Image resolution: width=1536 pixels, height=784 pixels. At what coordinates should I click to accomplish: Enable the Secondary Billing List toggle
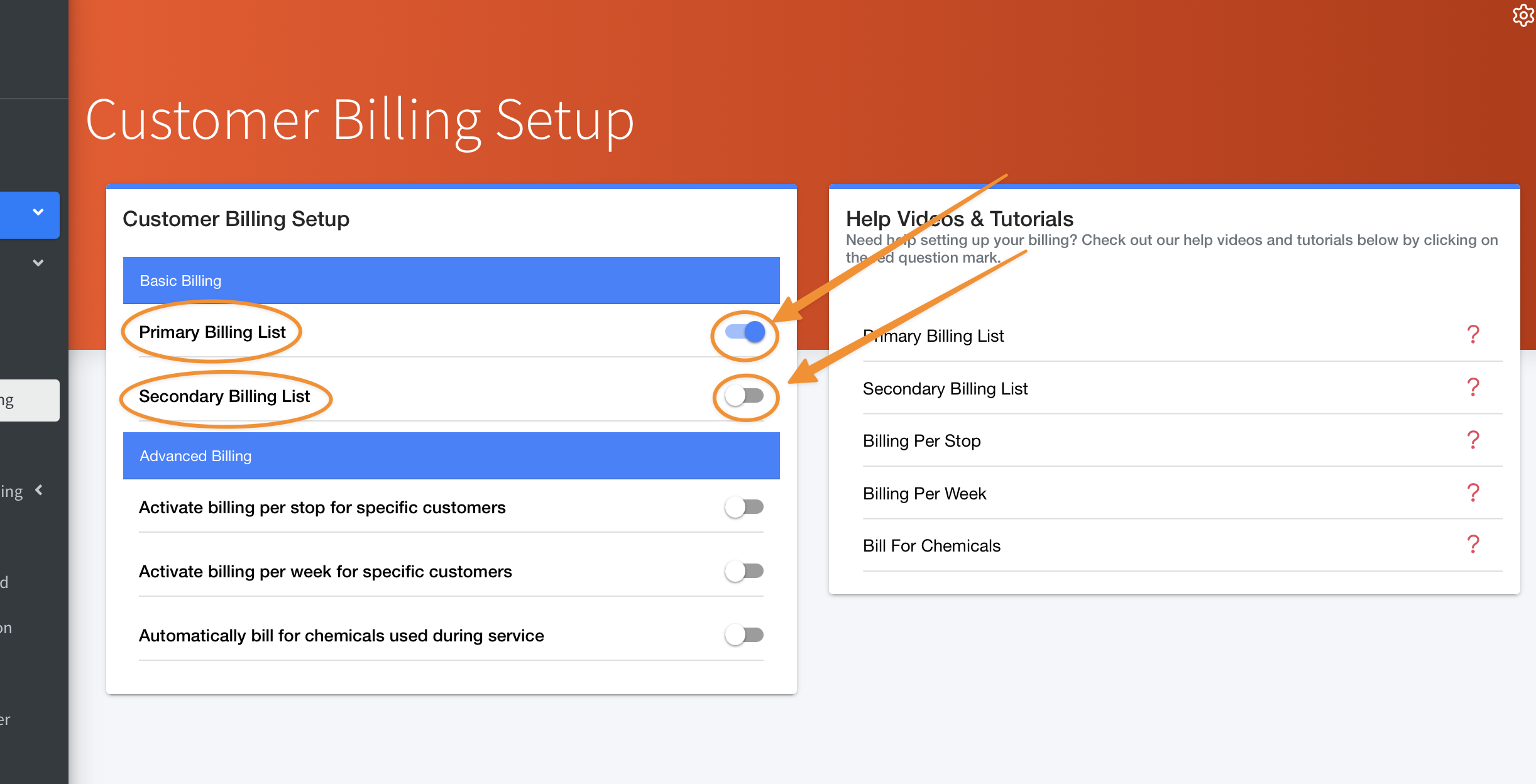[745, 396]
